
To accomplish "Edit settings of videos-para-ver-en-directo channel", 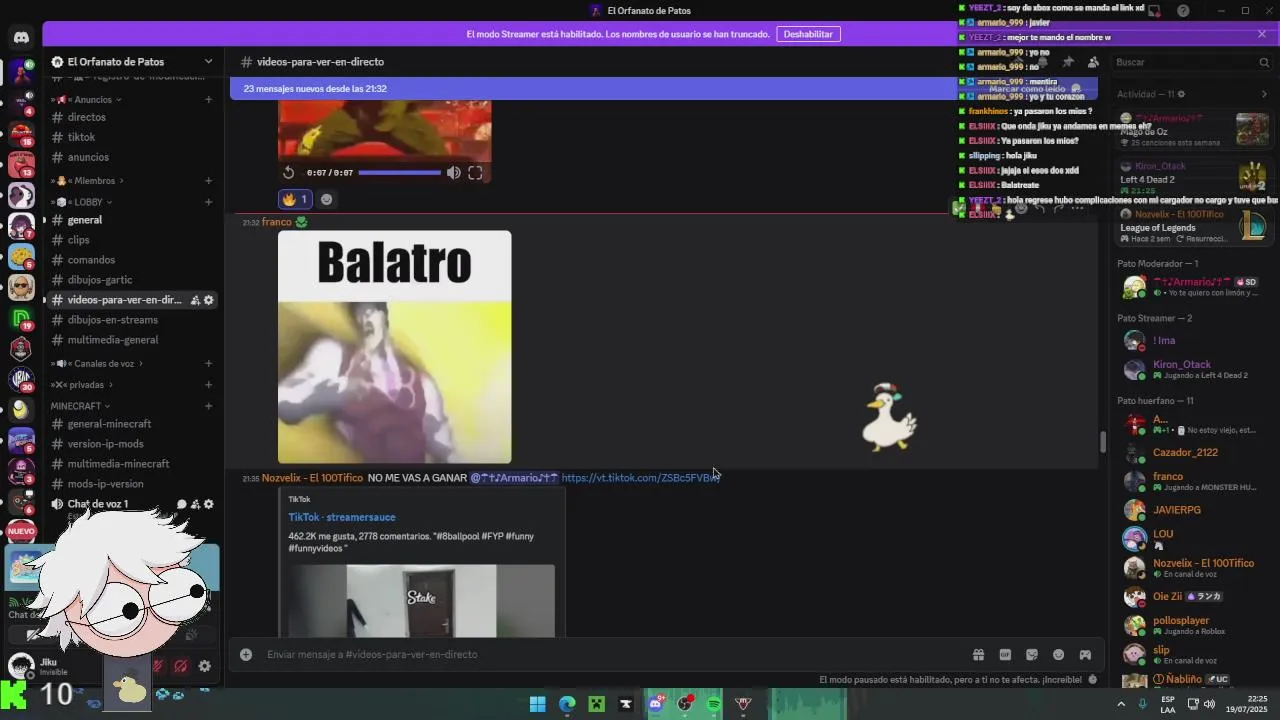I will (x=208, y=300).
